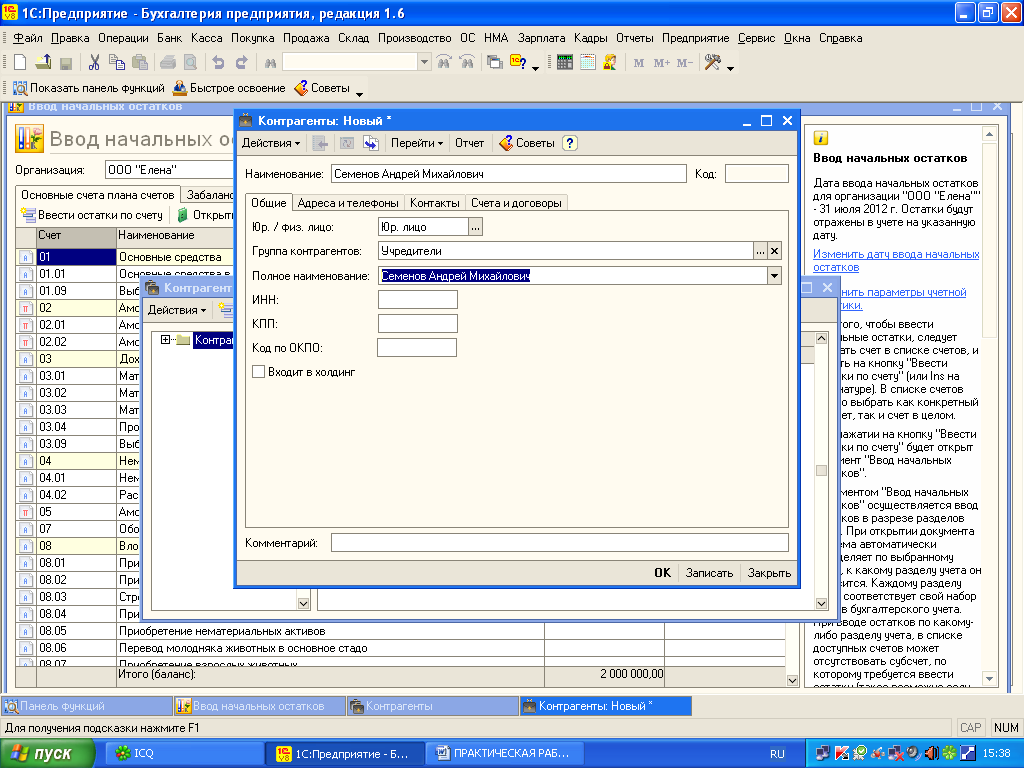Click ellipsis button of Группа контрагентов field
The image size is (1024, 768).
click(760, 251)
